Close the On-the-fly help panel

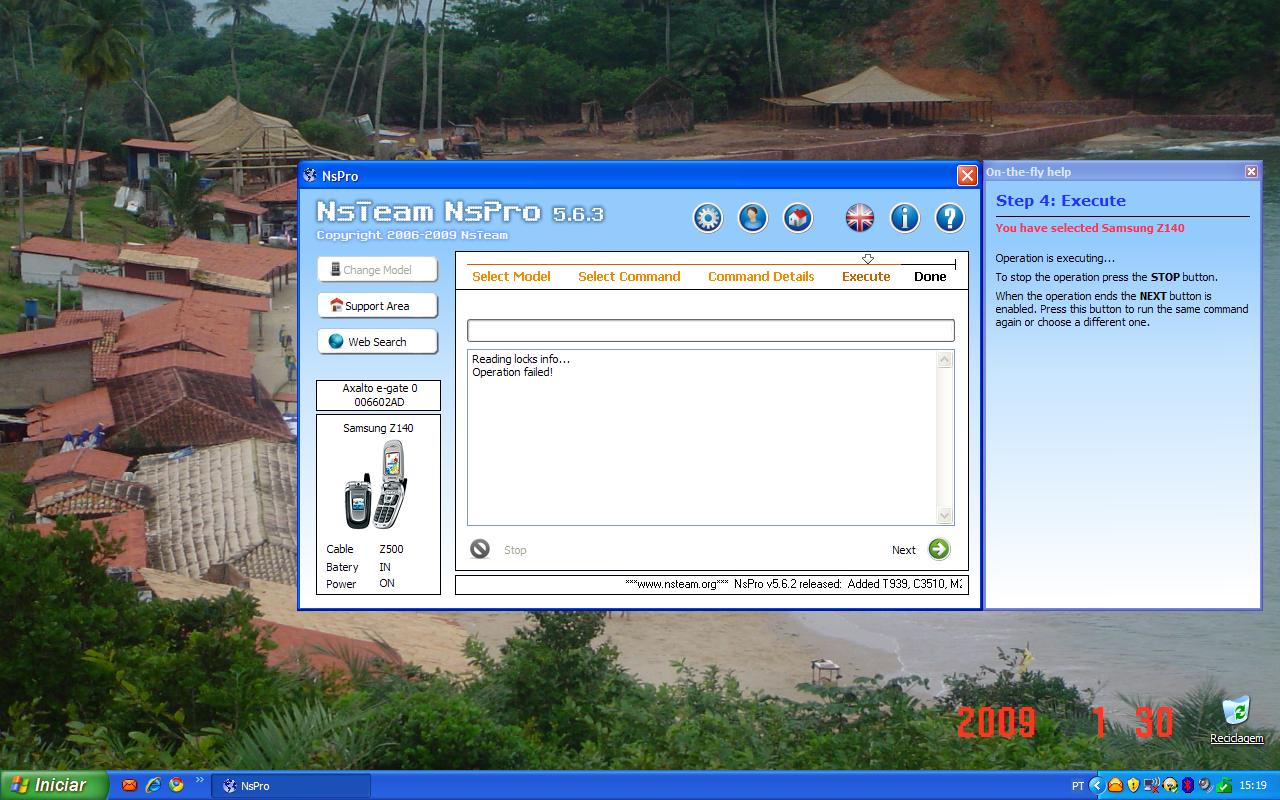pyautogui.click(x=1251, y=172)
